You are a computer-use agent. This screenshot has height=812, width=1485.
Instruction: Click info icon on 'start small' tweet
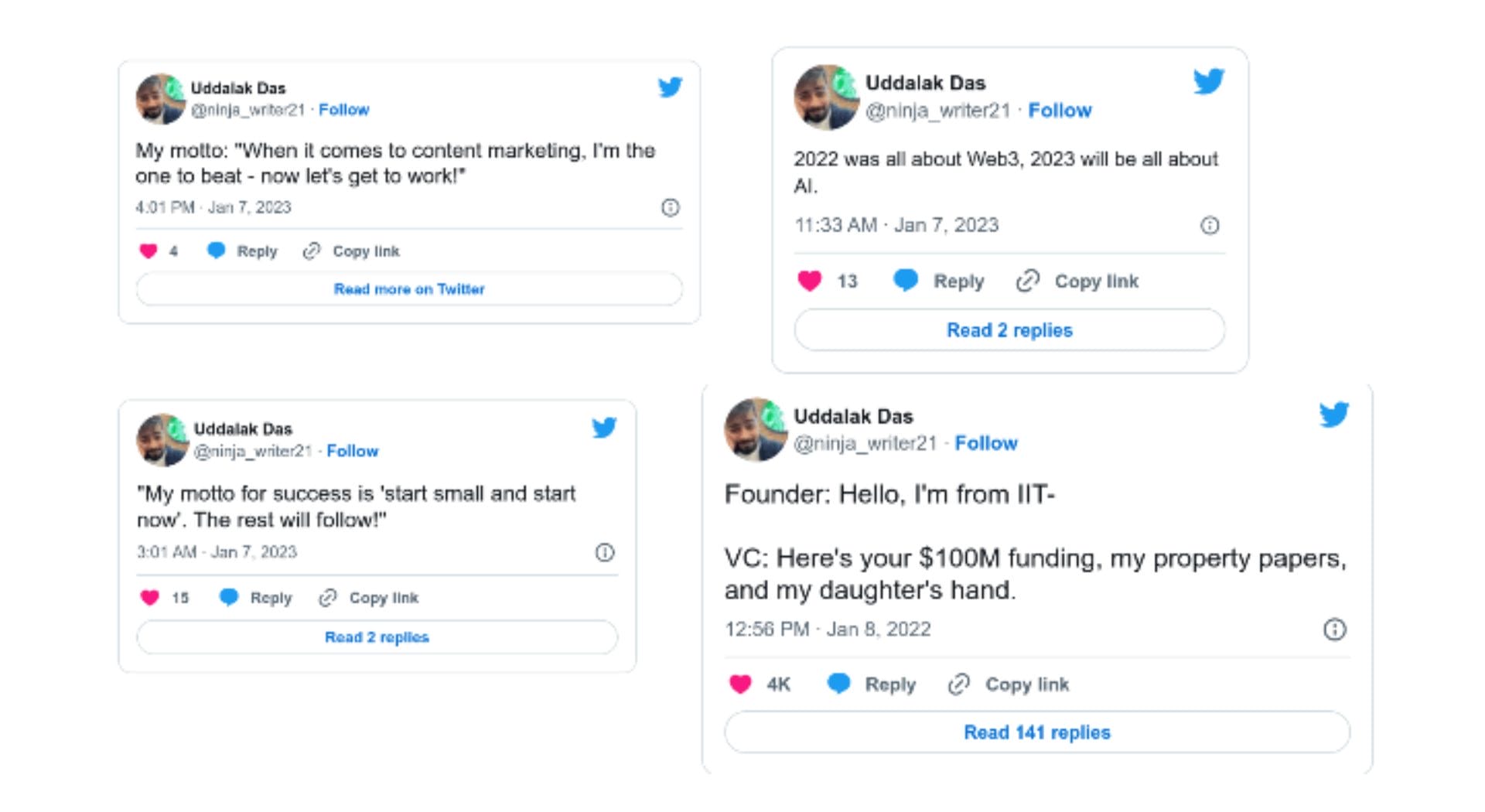pos(604,552)
